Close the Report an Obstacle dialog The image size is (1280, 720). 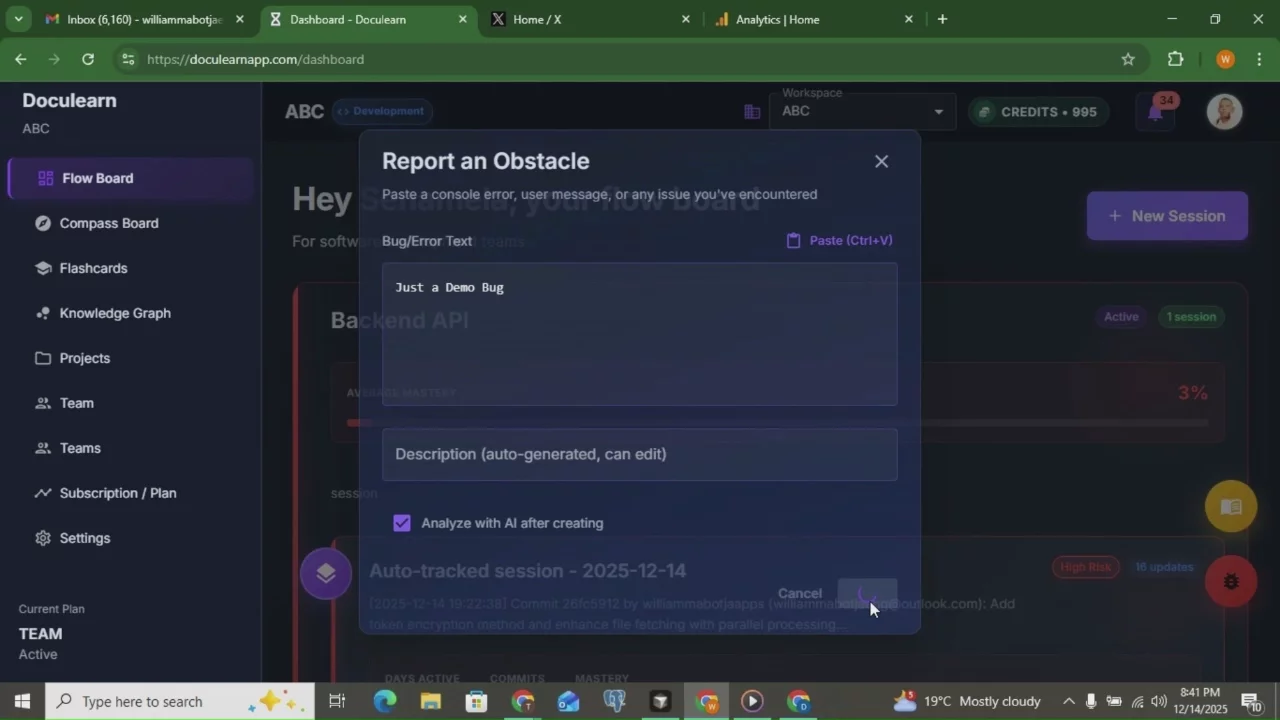click(881, 161)
